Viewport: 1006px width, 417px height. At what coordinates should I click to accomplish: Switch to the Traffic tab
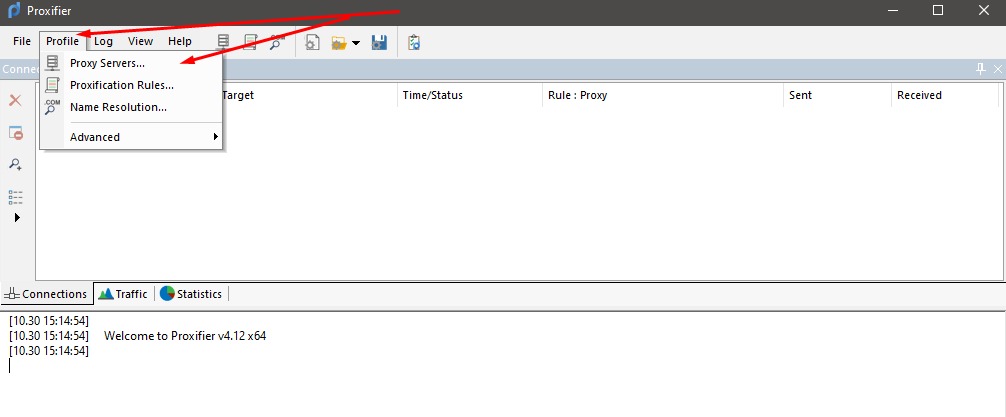pyautogui.click(x=123, y=294)
